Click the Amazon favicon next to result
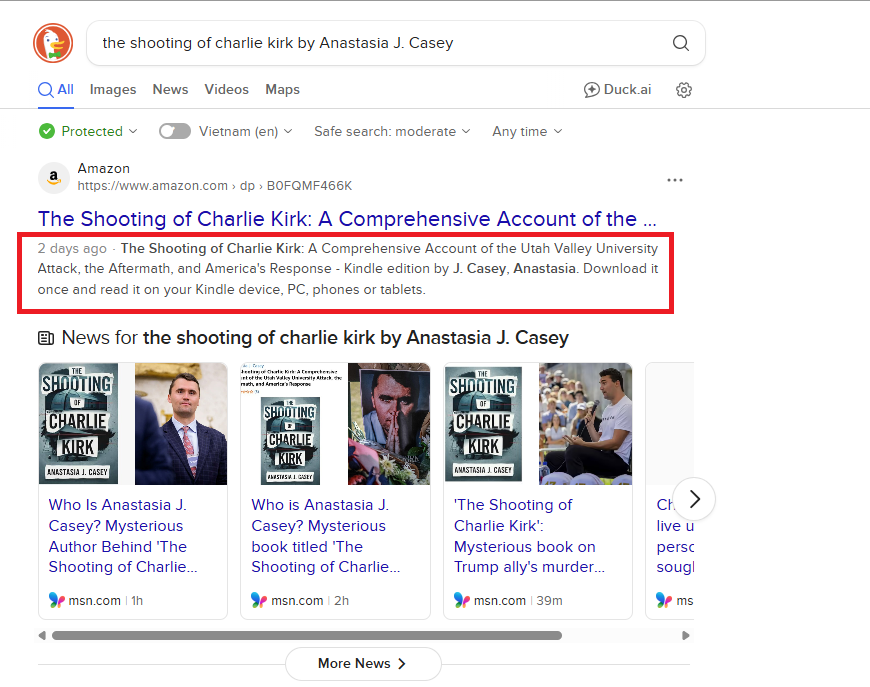This screenshot has height=687, width=870. (x=53, y=178)
